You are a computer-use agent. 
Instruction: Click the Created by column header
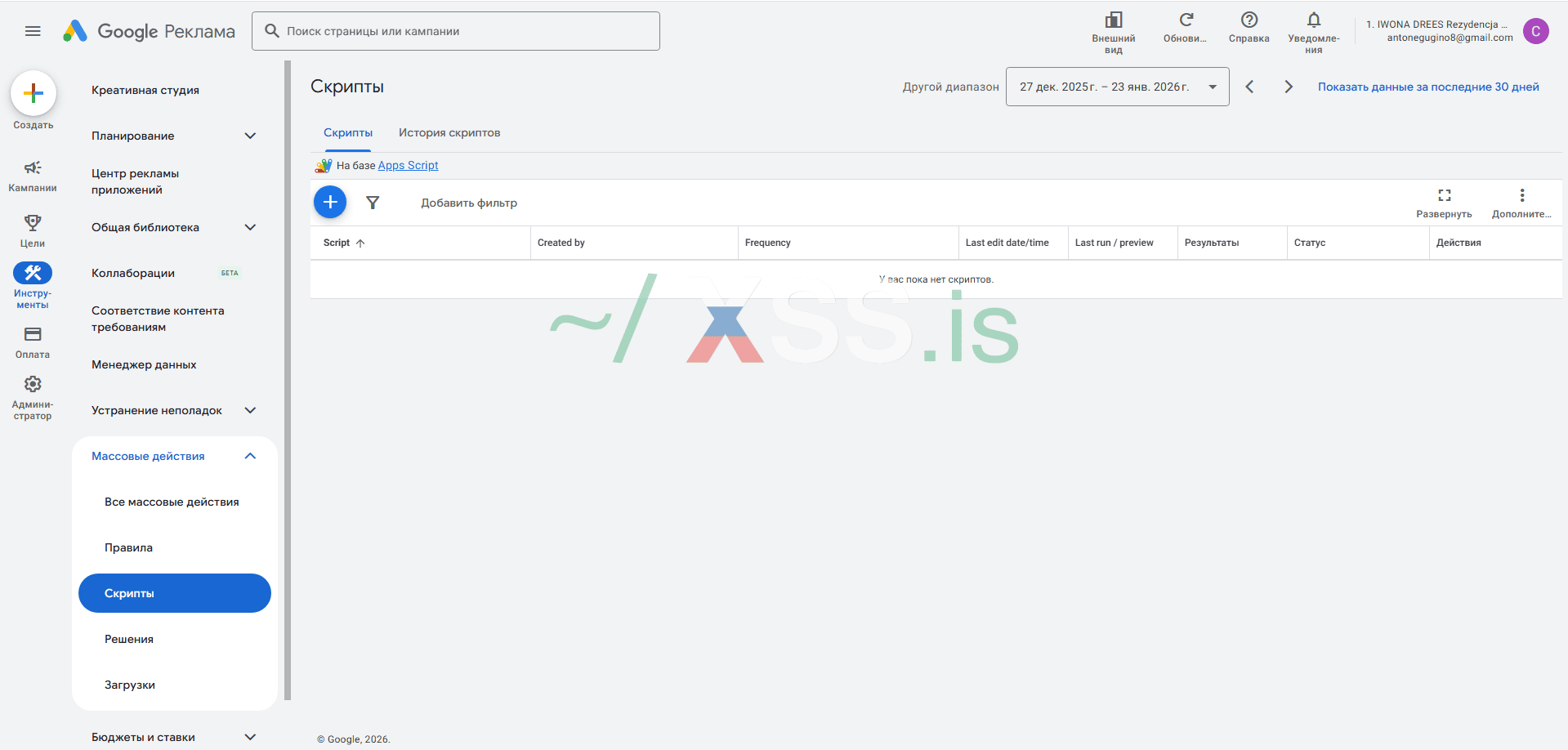pyautogui.click(x=561, y=243)
